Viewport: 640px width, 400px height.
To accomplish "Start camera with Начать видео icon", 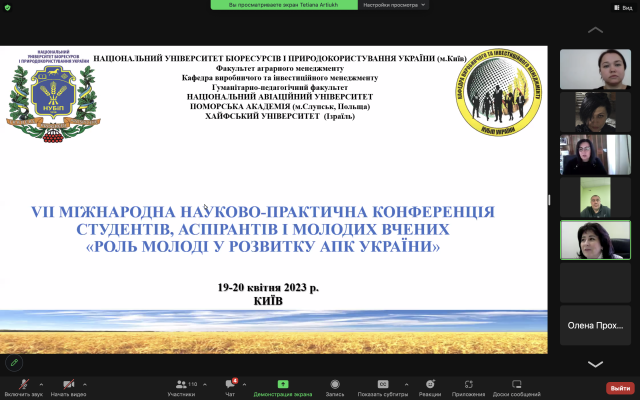I will tap(69, 384).
